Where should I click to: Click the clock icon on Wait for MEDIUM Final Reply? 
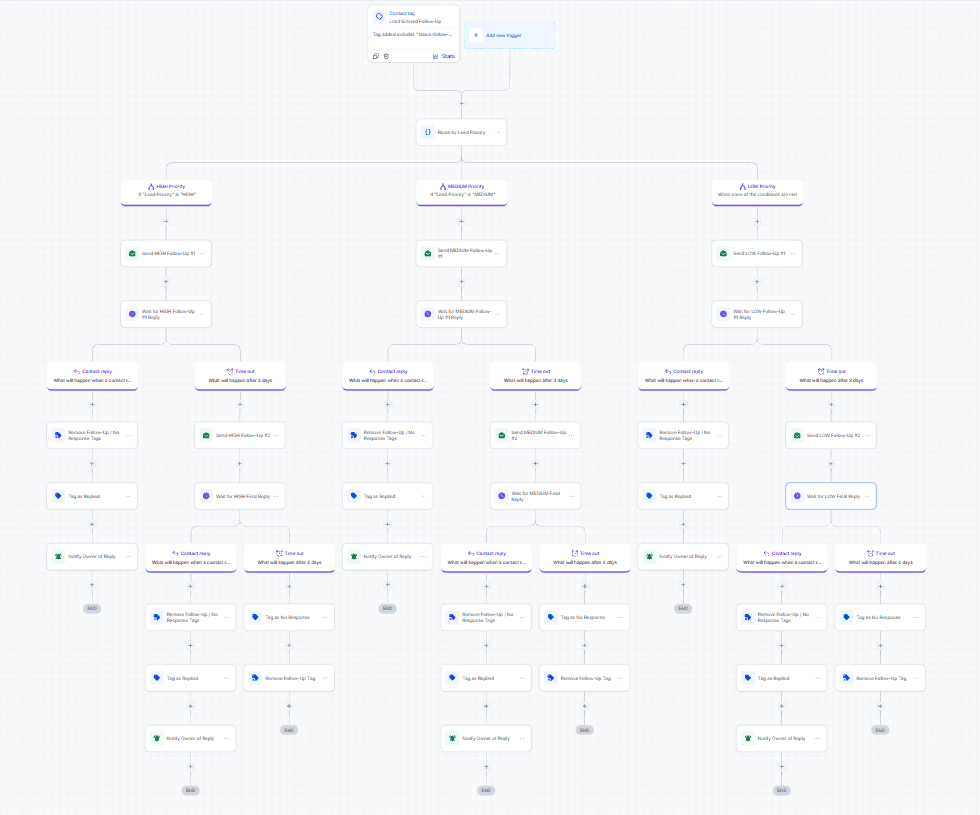click(501, 496)
